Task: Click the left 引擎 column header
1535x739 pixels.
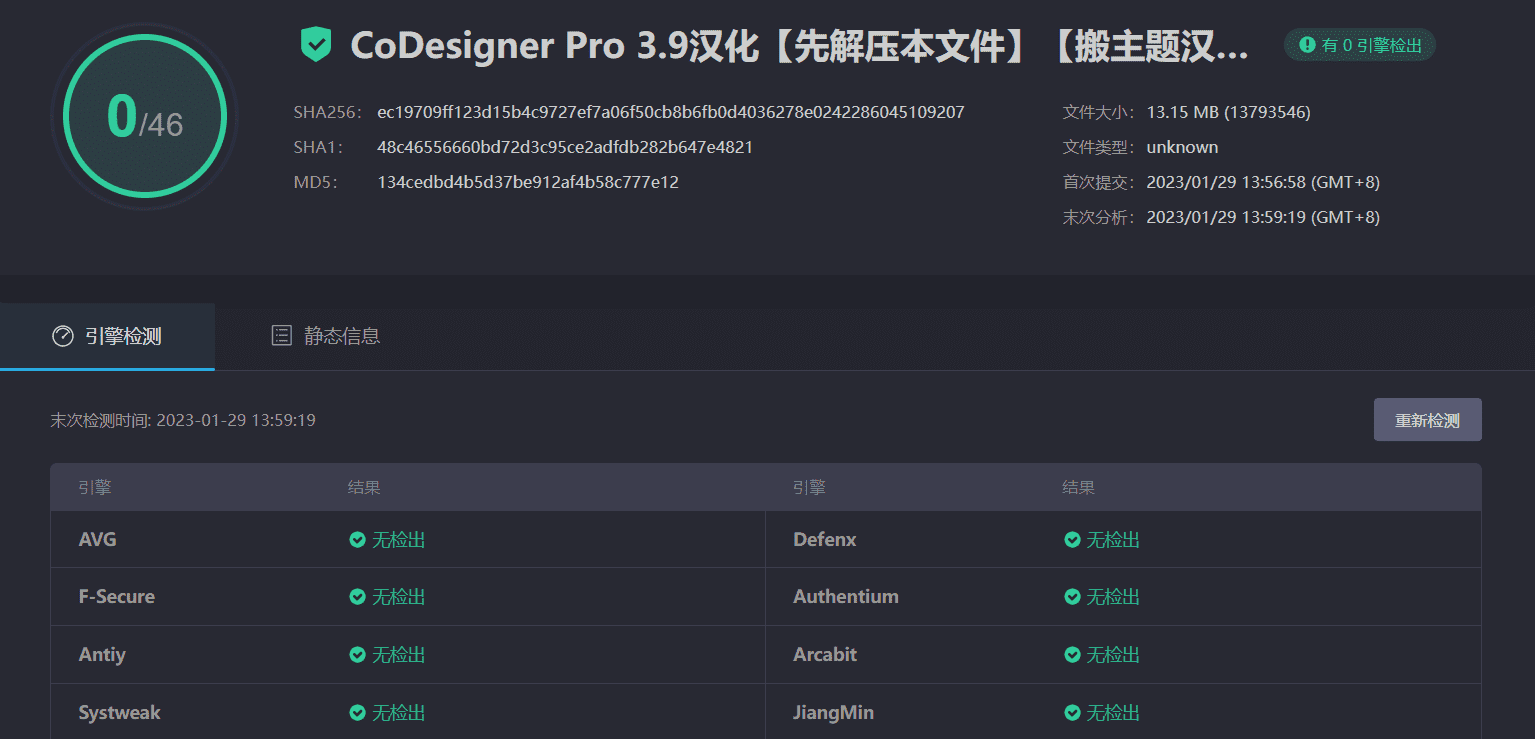Action: 95,488
